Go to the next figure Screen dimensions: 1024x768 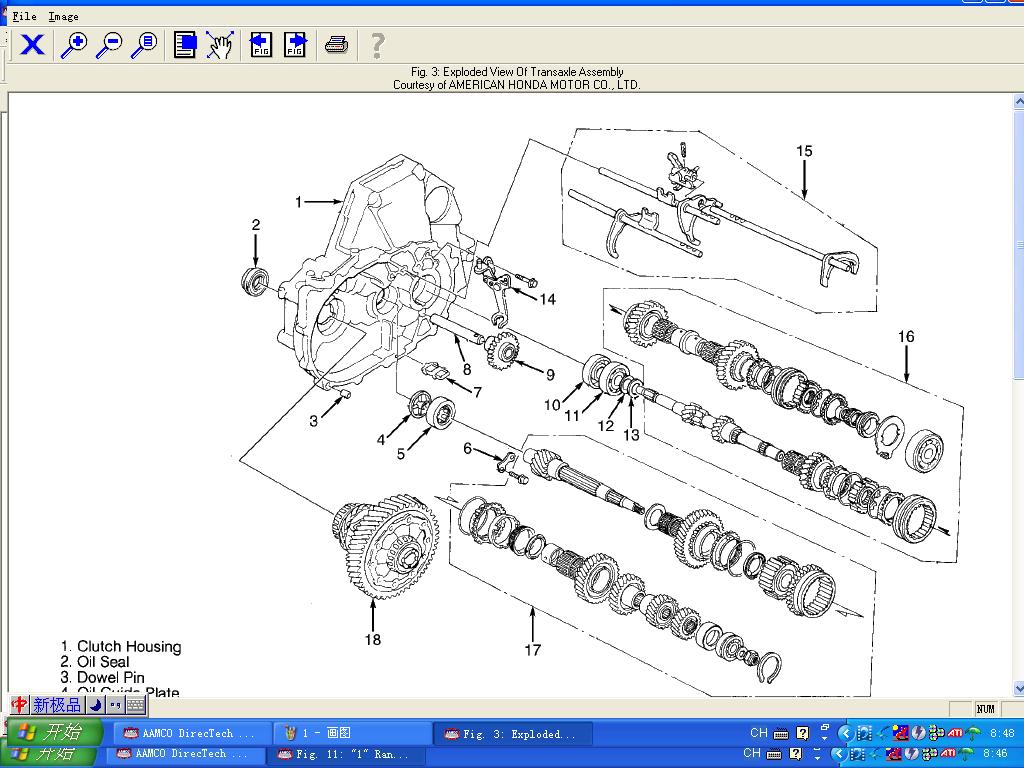(x=295, y=45)
